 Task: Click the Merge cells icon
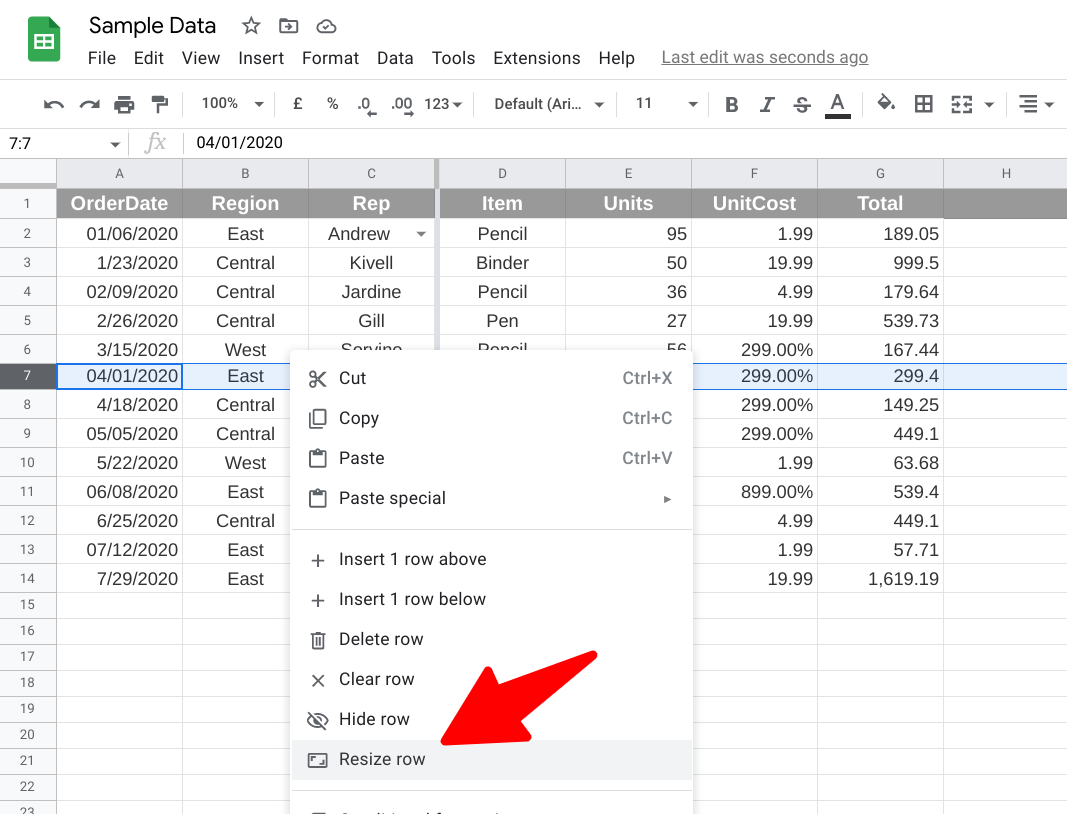coord(962,104)
